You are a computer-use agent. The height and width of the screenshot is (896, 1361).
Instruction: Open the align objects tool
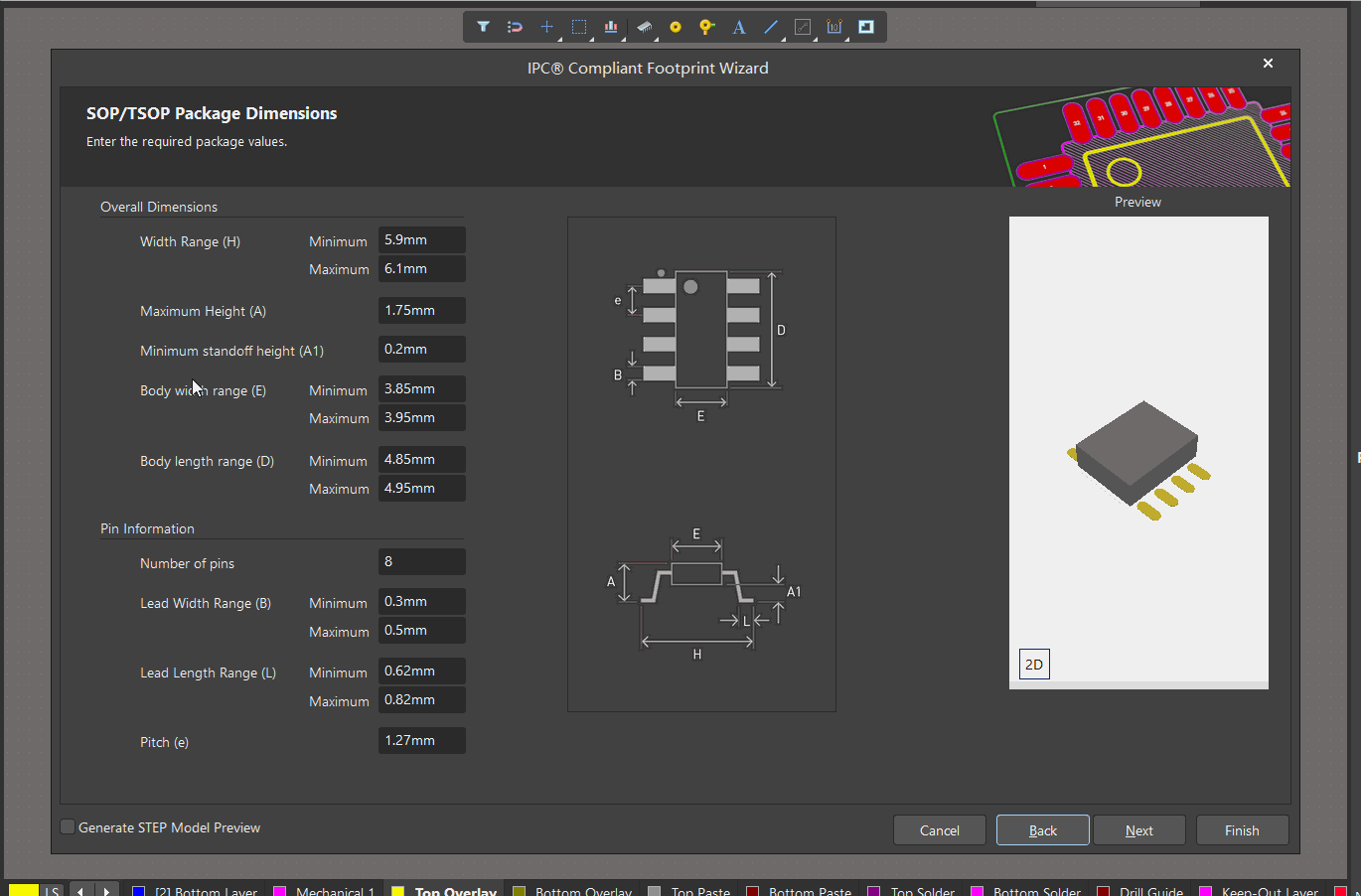click(611, 27)
